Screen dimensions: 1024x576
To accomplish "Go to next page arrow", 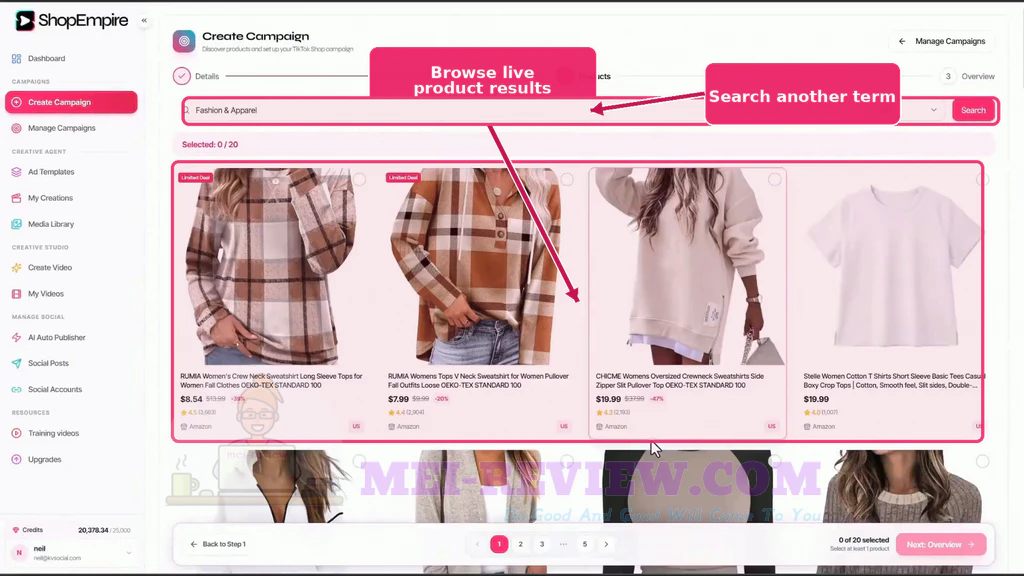I will tap(606, 544).
